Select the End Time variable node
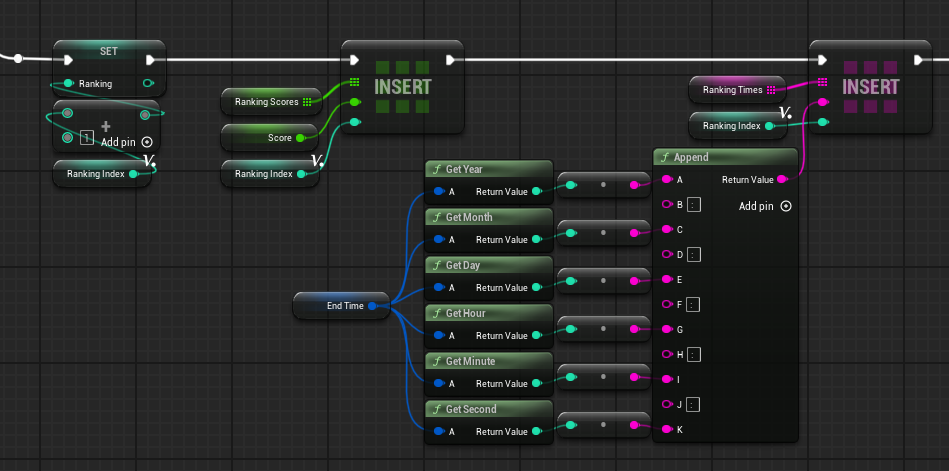 pos(341,306)
